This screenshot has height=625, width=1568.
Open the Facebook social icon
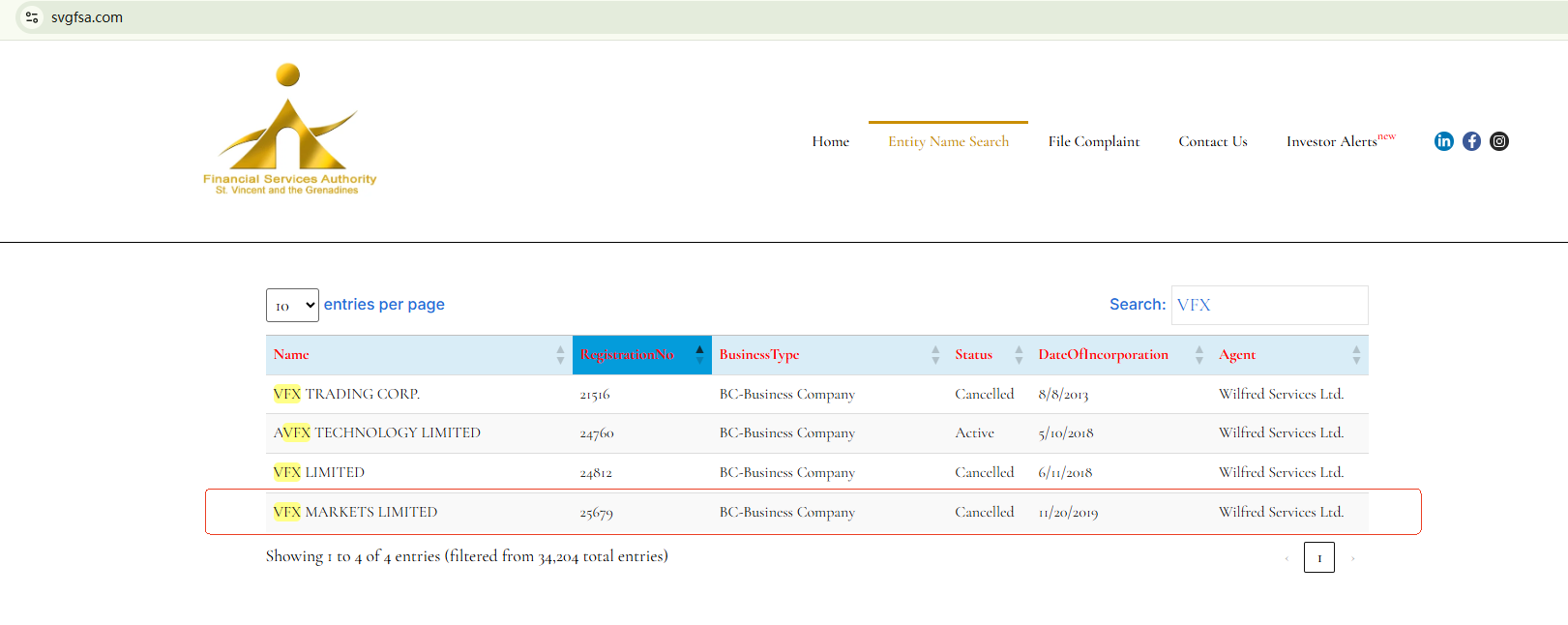coord(1471,141)
